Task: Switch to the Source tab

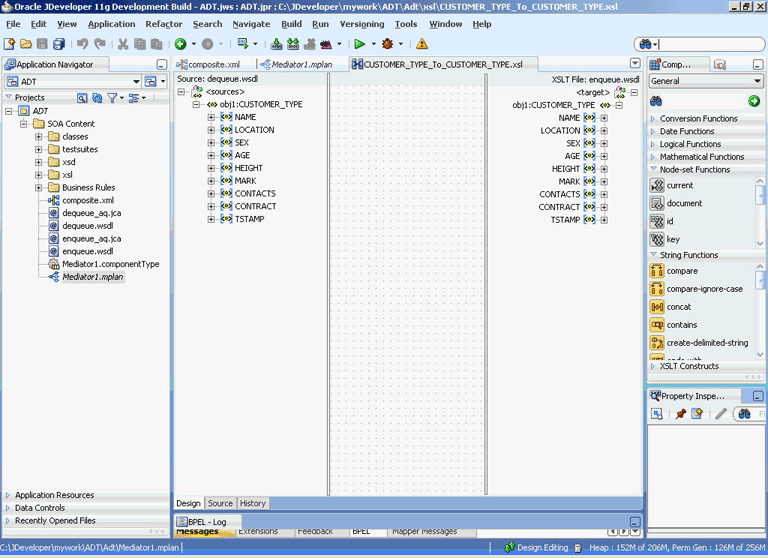Action: click(220, 503)
